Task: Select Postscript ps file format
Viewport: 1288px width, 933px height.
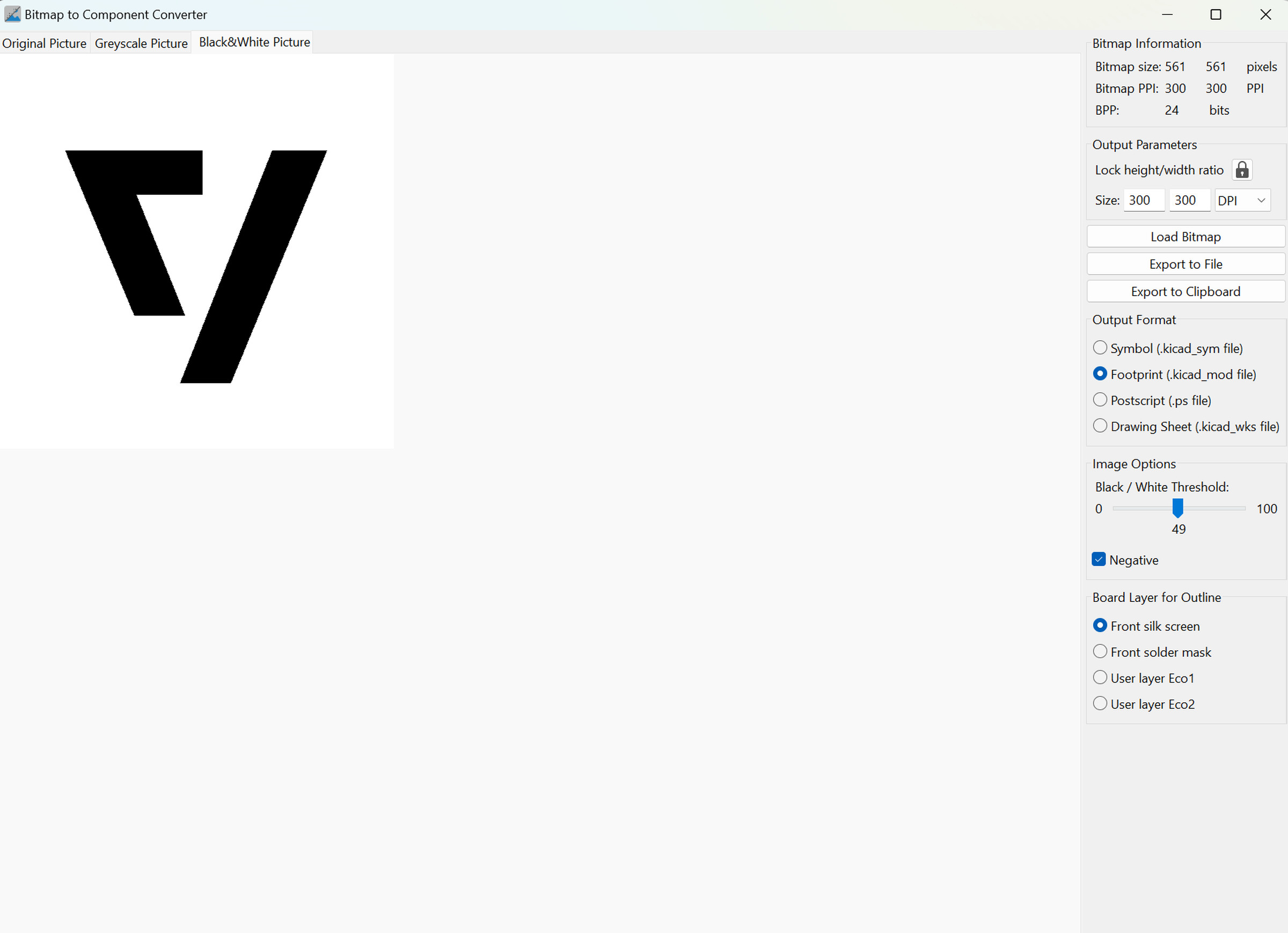Action: tap(1100, 400)
